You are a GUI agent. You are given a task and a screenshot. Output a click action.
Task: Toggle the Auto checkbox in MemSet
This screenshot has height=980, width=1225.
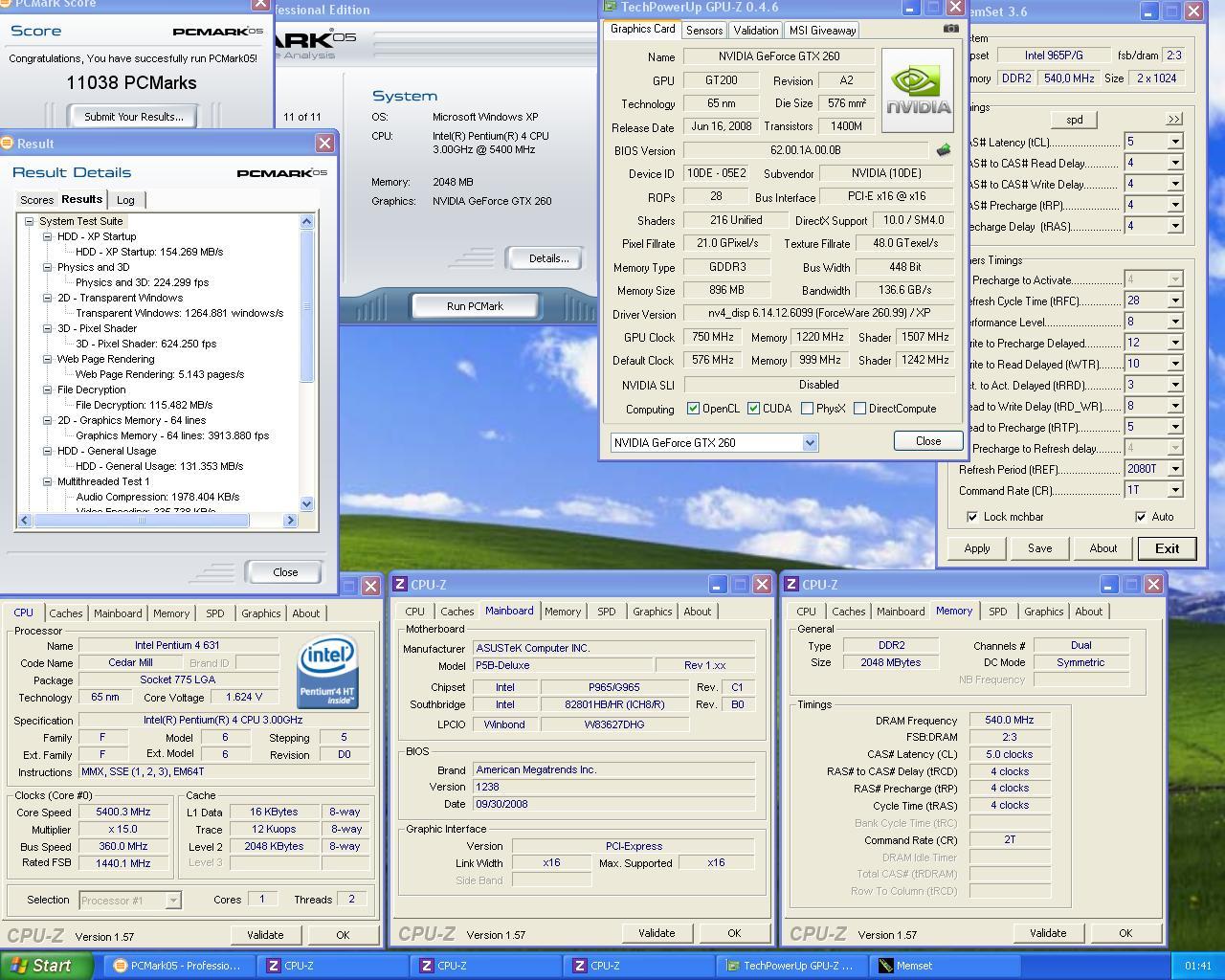coord(1140,517)
